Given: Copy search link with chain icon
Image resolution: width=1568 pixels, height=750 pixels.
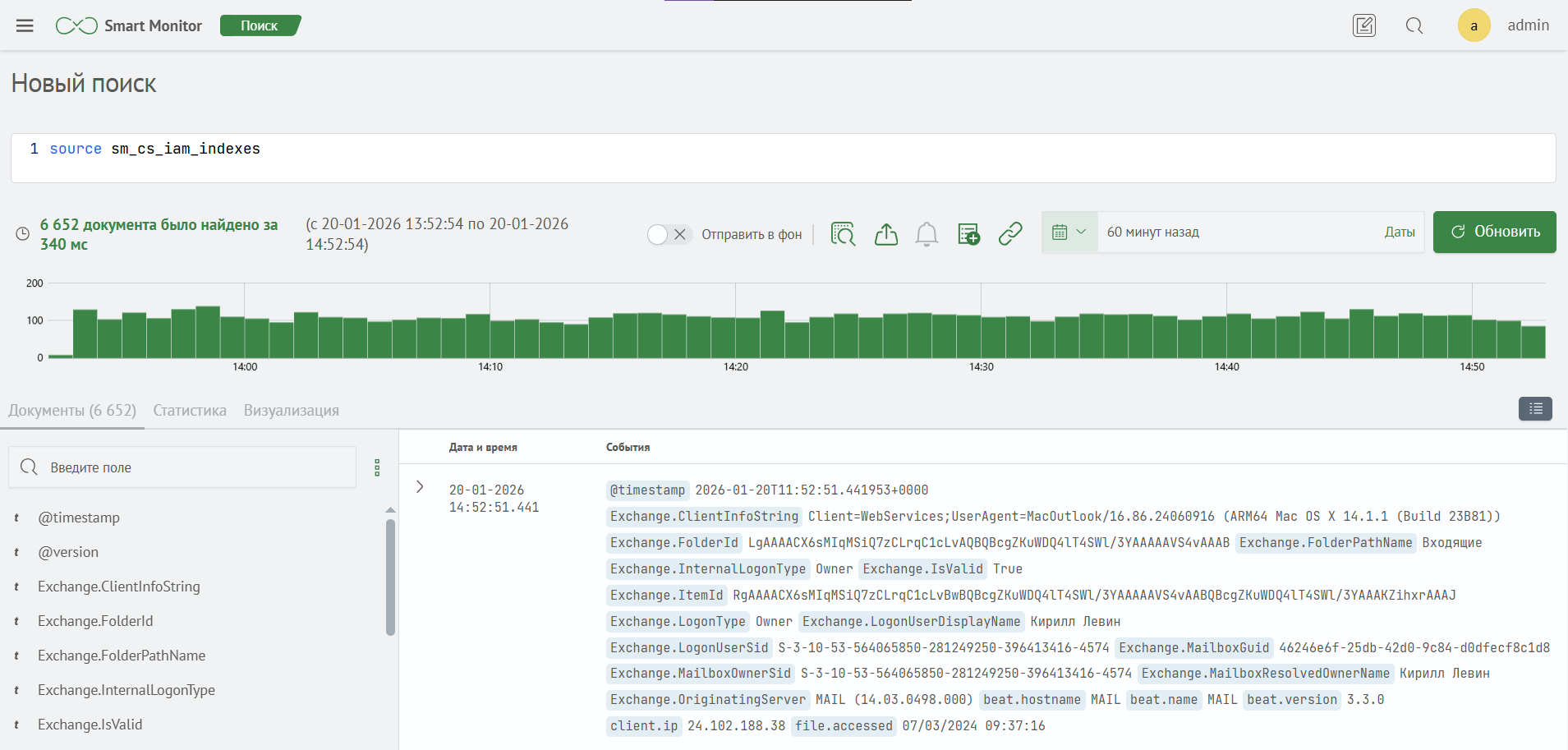Looking at the screenshot, I should point(1010,233).
